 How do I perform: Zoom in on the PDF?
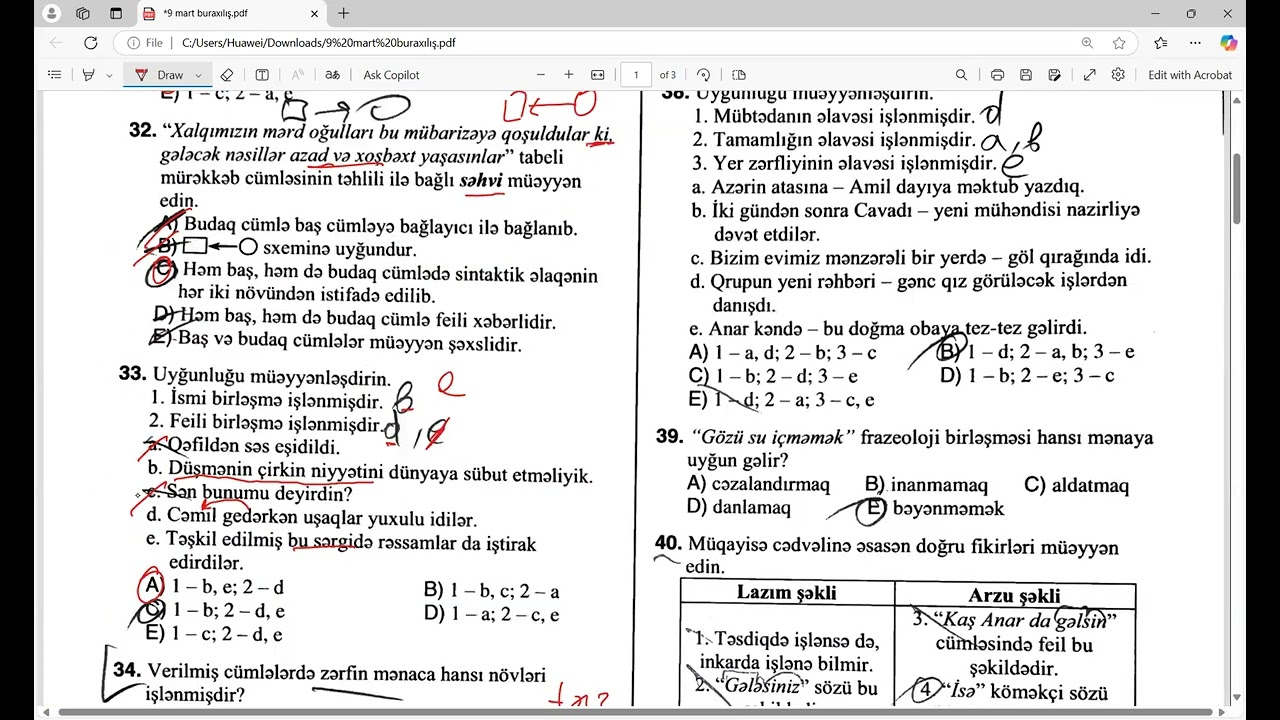click(569, 75)
